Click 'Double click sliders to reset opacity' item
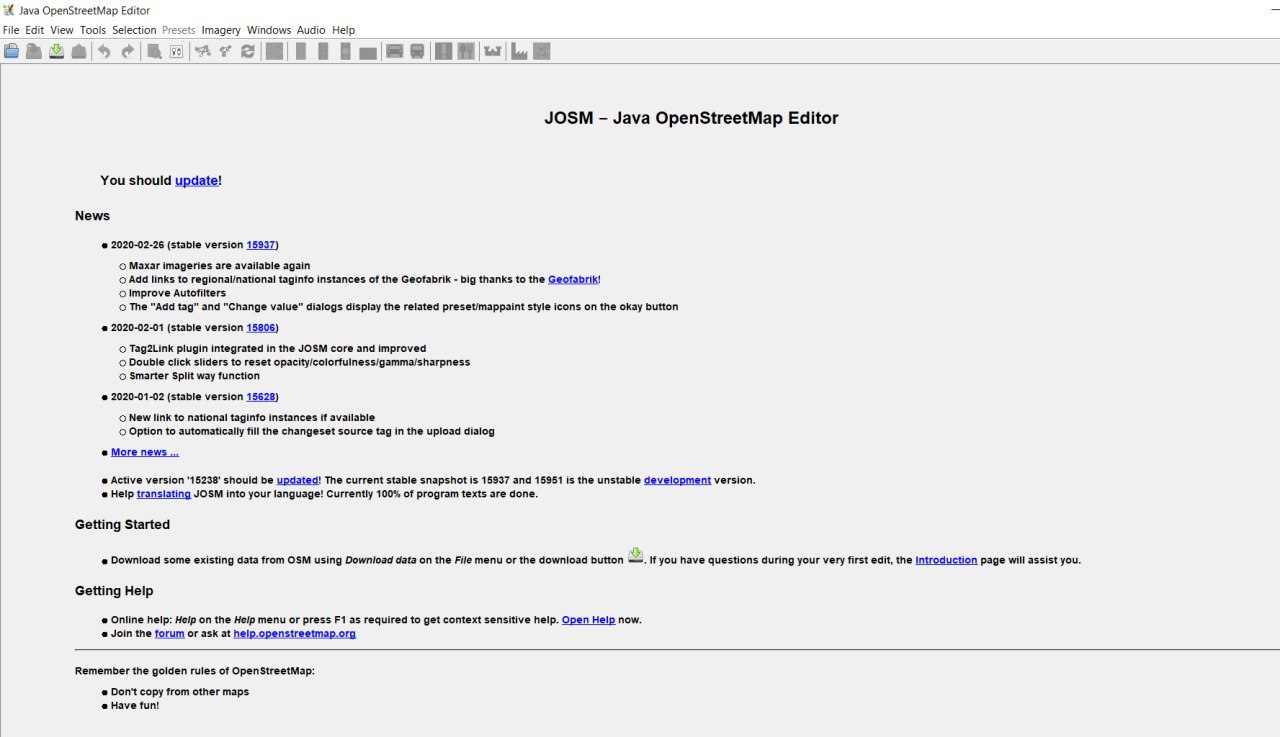Viewport: 1280px width, 737px height. pos(299,362)
